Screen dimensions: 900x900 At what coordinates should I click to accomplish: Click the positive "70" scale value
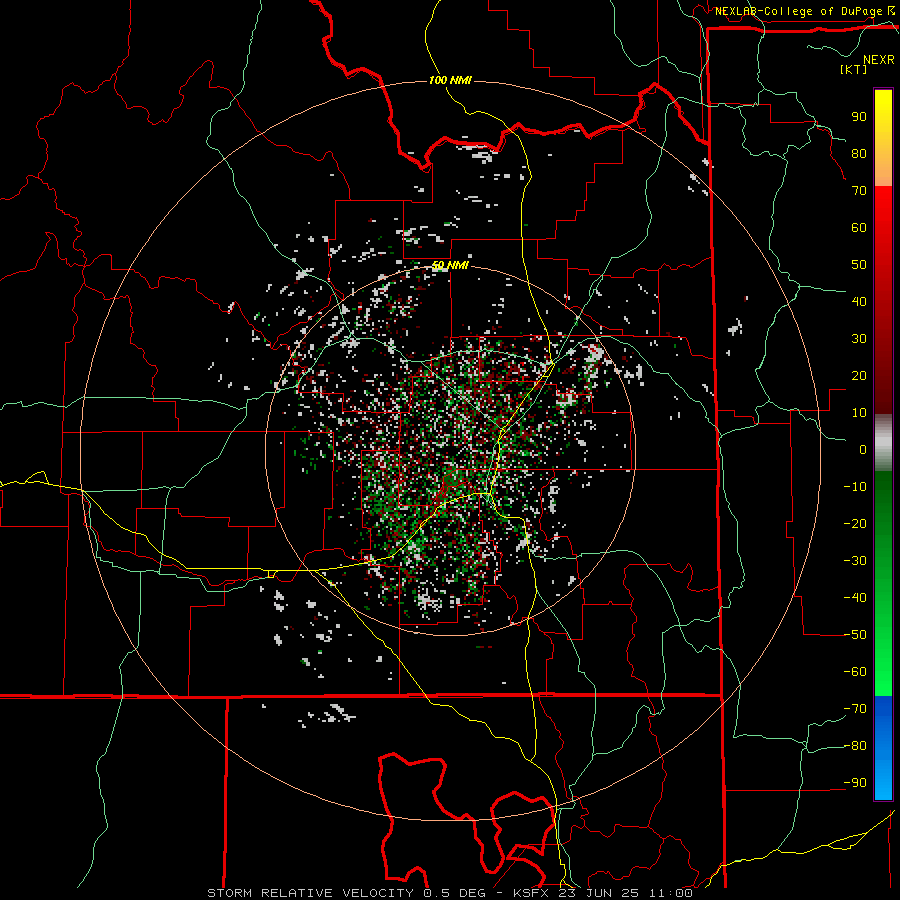pyautogui.click(x=859, y=191)
